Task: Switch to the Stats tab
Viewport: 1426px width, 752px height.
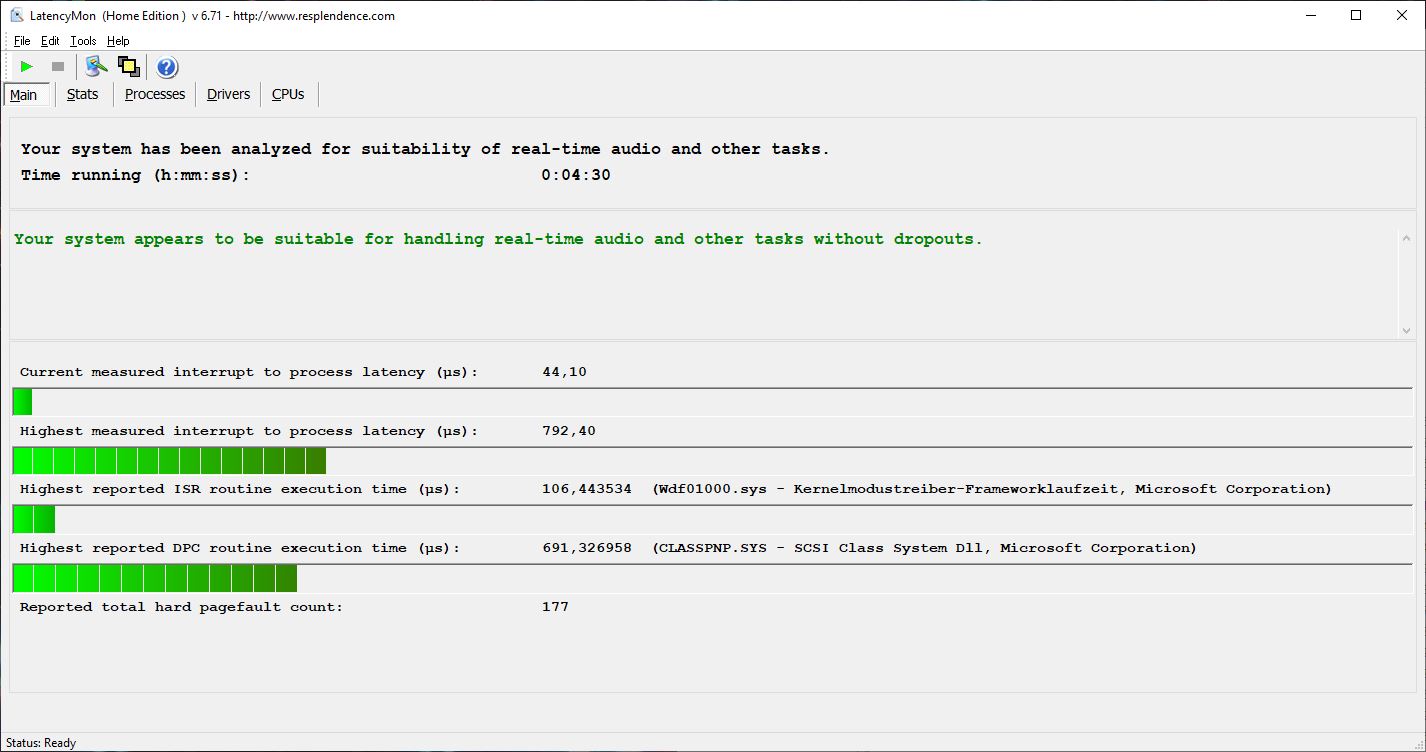Action: point(83,94)
